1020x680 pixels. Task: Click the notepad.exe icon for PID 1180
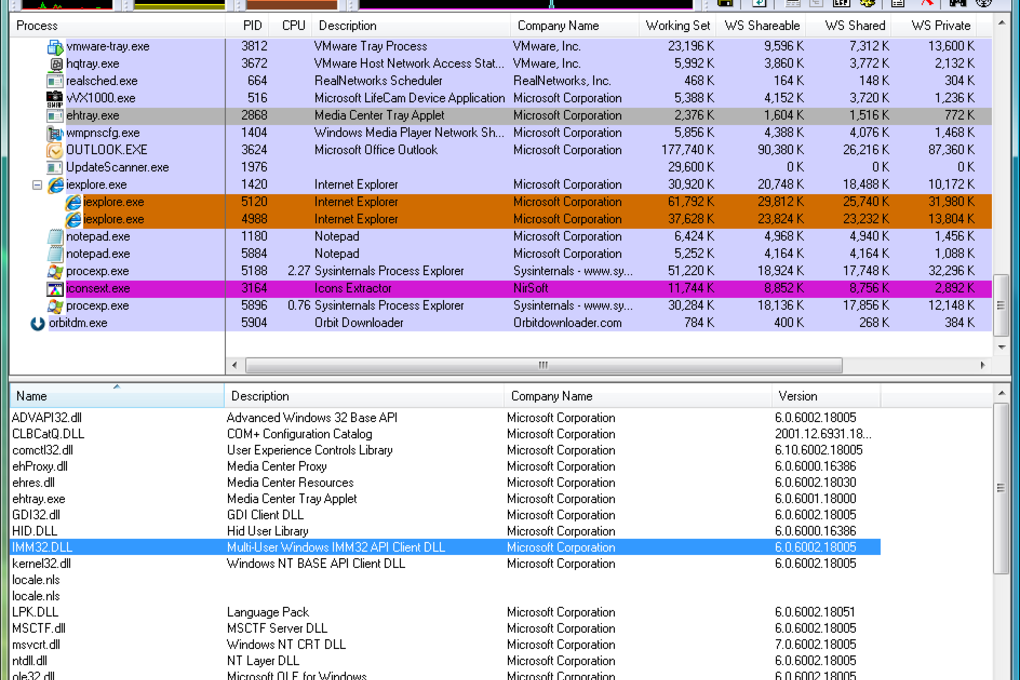pos(55,236)
